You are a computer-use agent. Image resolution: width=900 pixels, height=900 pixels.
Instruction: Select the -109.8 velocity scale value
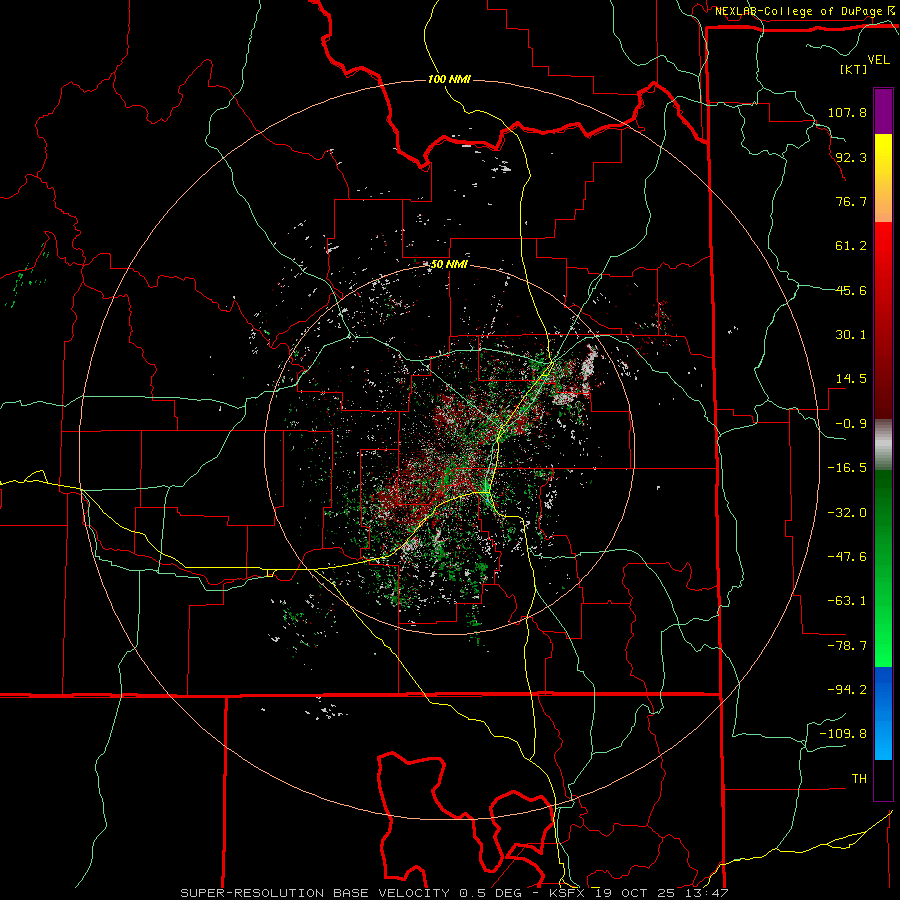[x=843, y=734]
